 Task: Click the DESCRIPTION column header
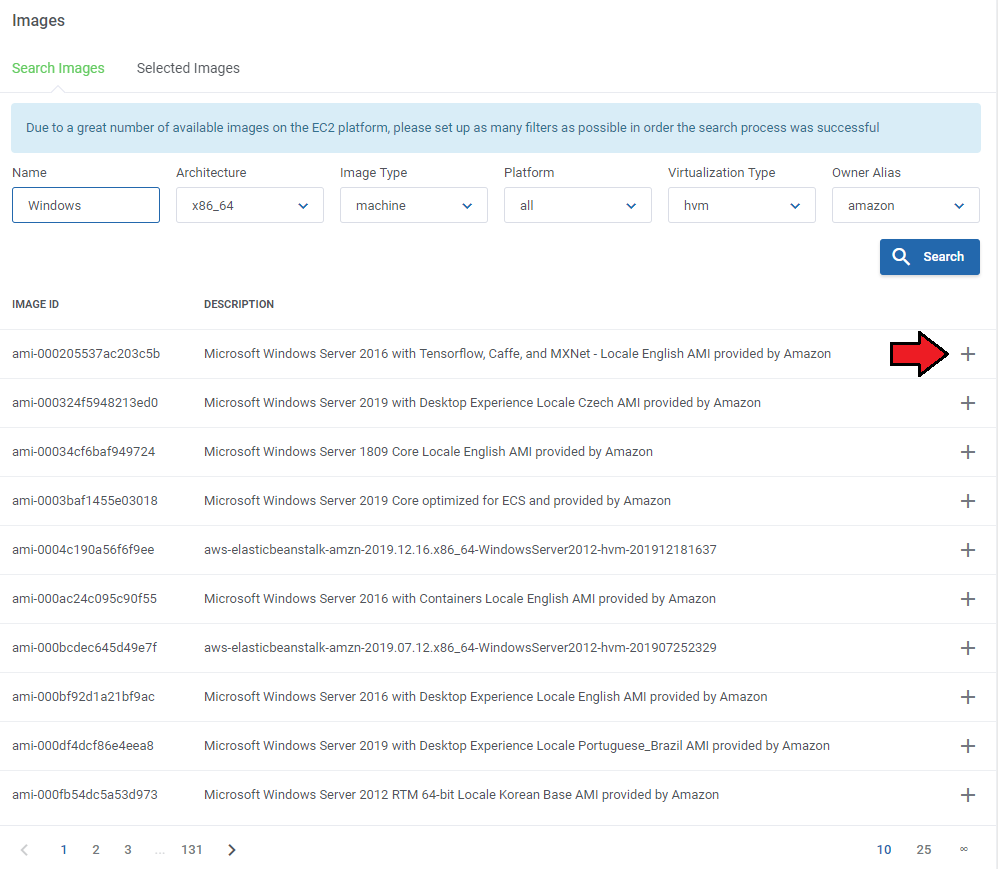point(239,304)
